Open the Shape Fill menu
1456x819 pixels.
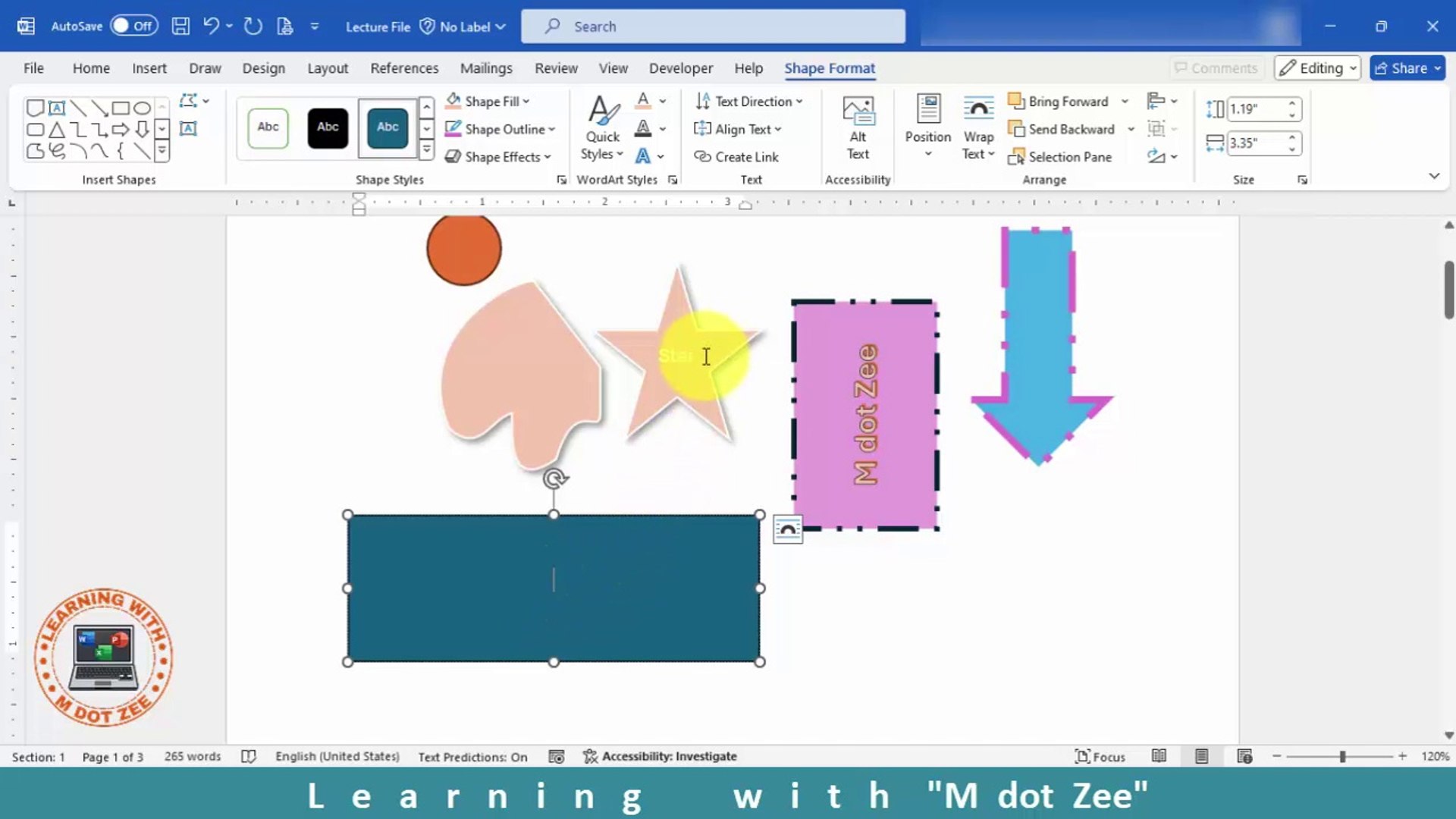(488, 101)
